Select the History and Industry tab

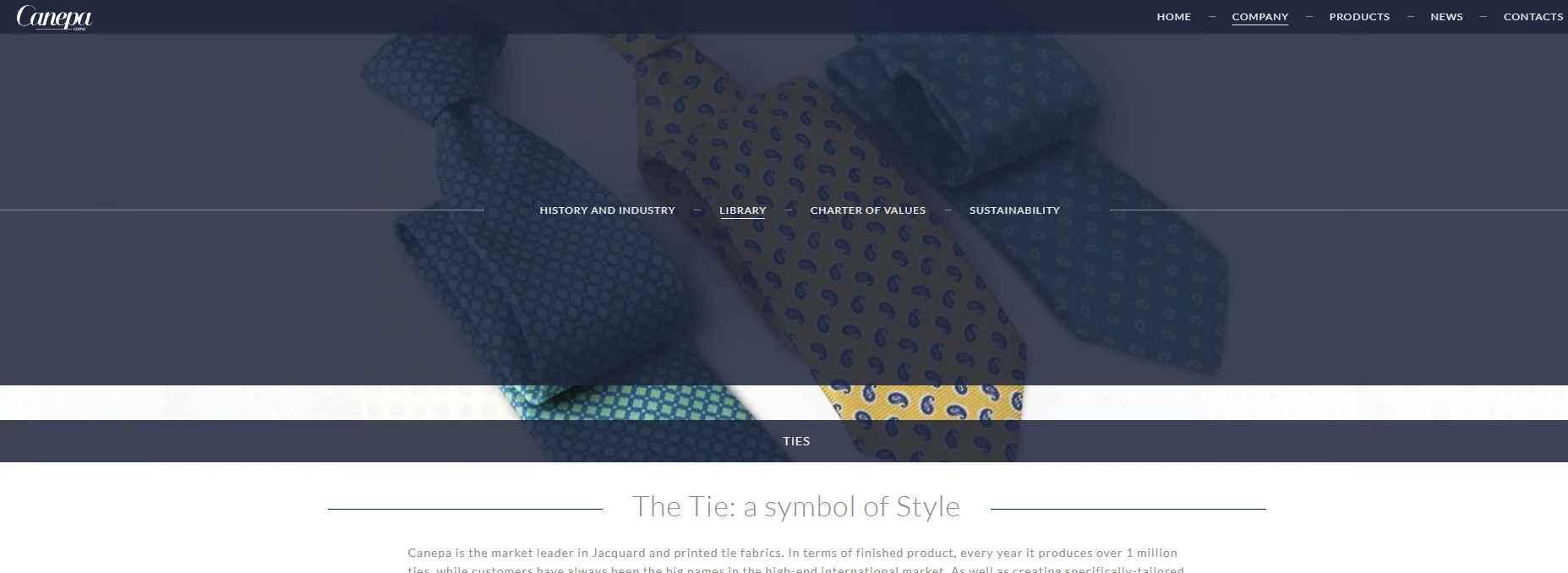[607, 210]
